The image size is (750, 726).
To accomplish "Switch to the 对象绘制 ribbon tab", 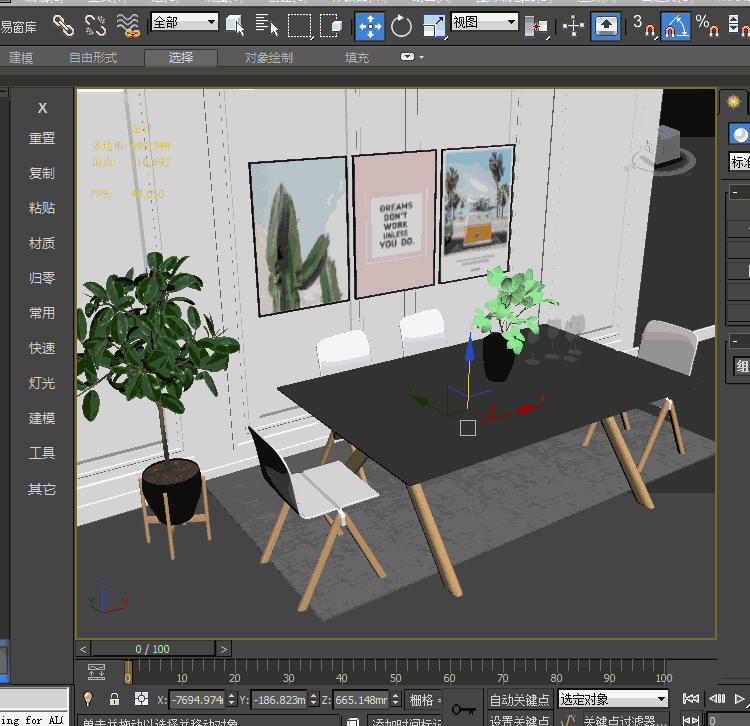I will [x=269, y=58].
